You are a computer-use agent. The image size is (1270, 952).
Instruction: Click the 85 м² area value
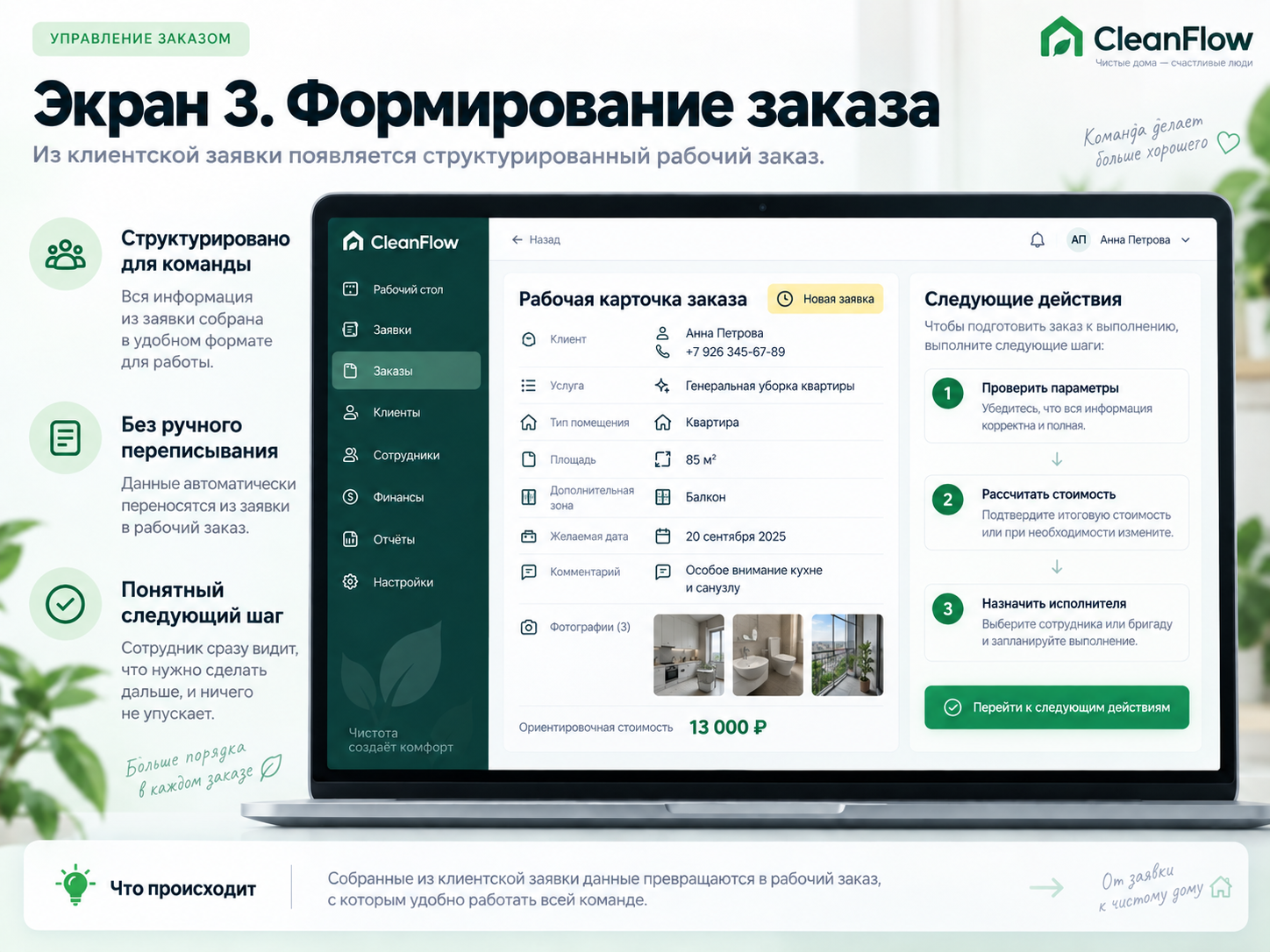click(701, 459)
